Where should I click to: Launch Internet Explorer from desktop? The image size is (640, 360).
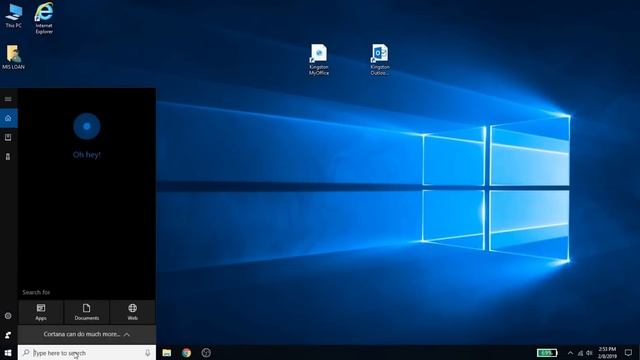44,18
